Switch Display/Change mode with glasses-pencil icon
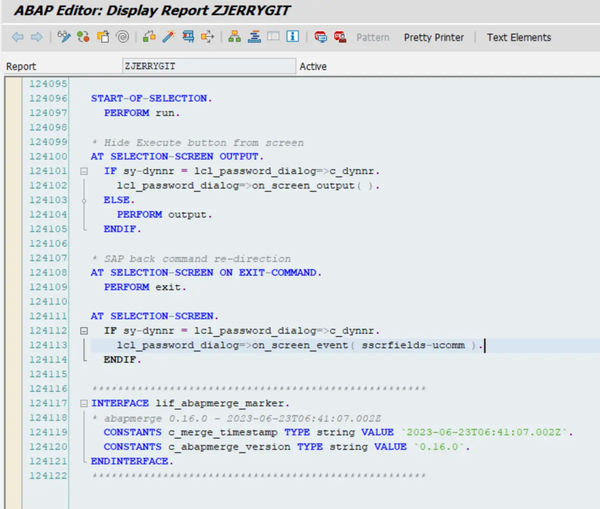Screen dimensions: 600x509 pos(64,37)
